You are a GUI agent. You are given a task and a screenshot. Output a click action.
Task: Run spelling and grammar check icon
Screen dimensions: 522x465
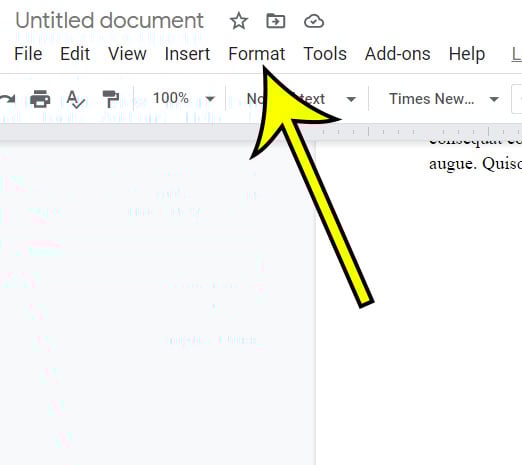pos(76,99)
